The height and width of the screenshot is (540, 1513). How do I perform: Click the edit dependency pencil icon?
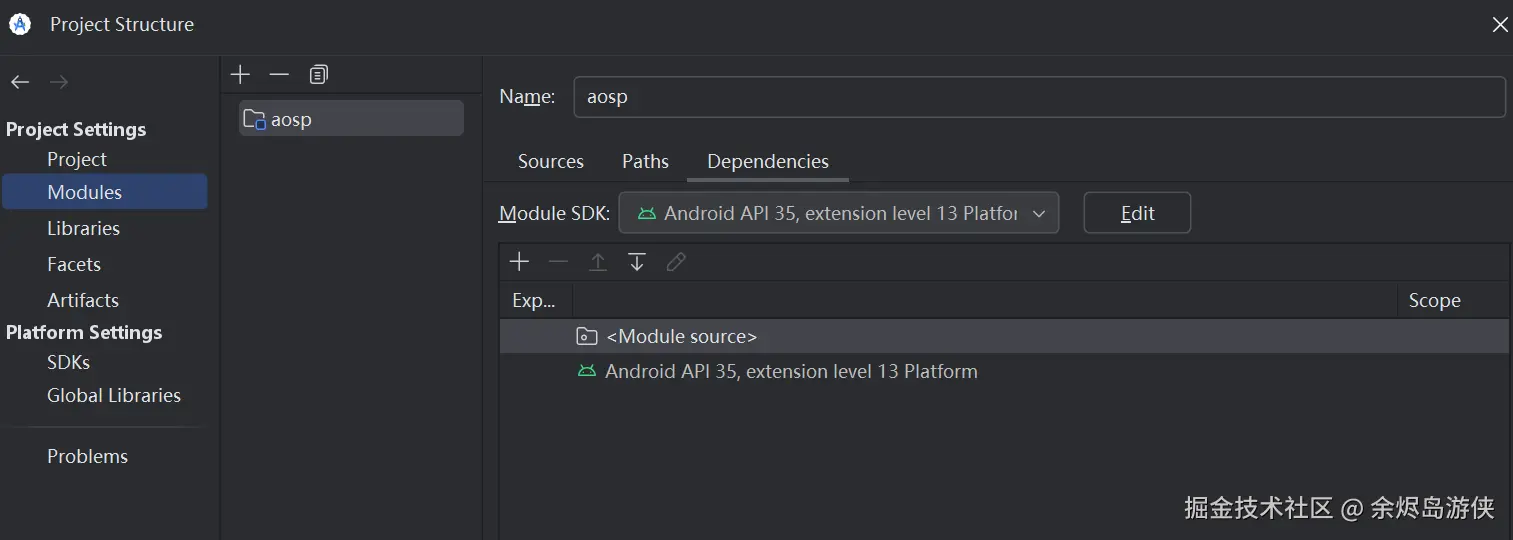coord(676,262)
